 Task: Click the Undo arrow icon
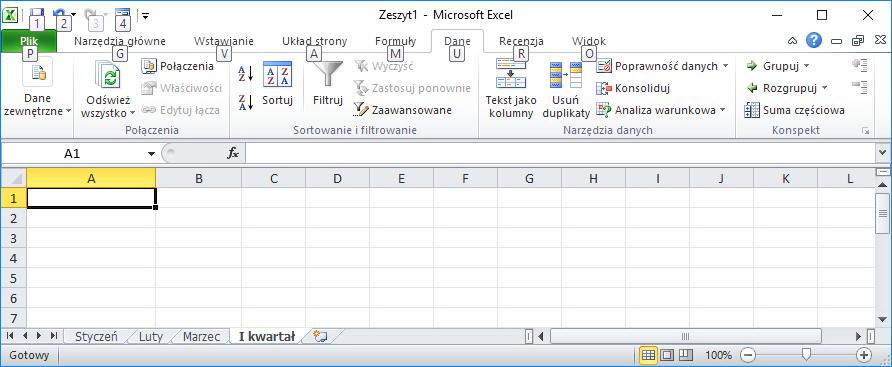[x=59, y=14]
